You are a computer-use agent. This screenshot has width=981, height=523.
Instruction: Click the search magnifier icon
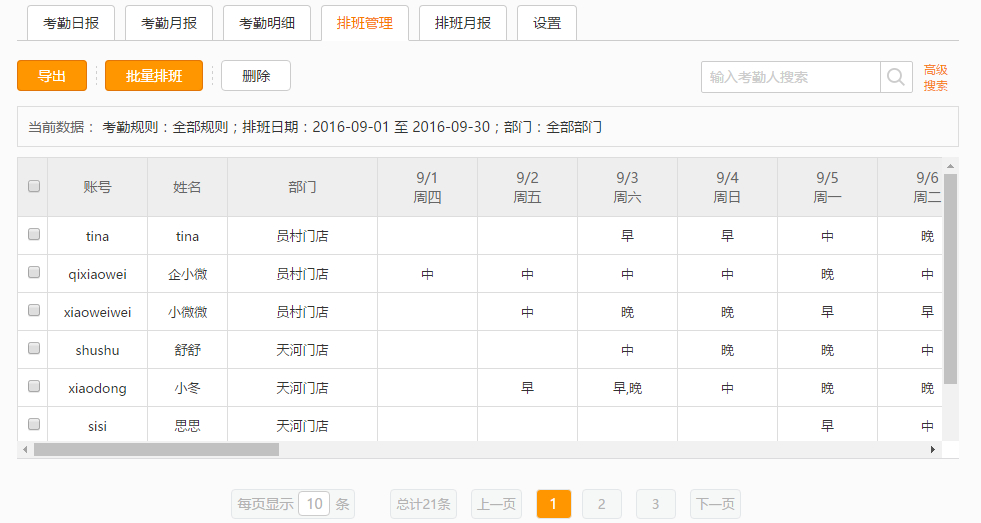[x=896, y=77]
